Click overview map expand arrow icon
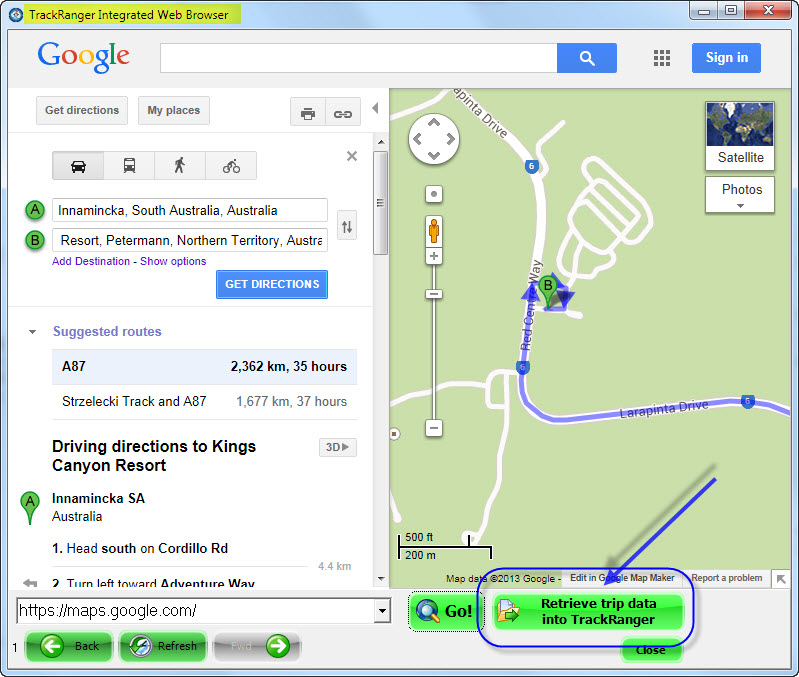799x677 pixels. [x=781, y=579]
